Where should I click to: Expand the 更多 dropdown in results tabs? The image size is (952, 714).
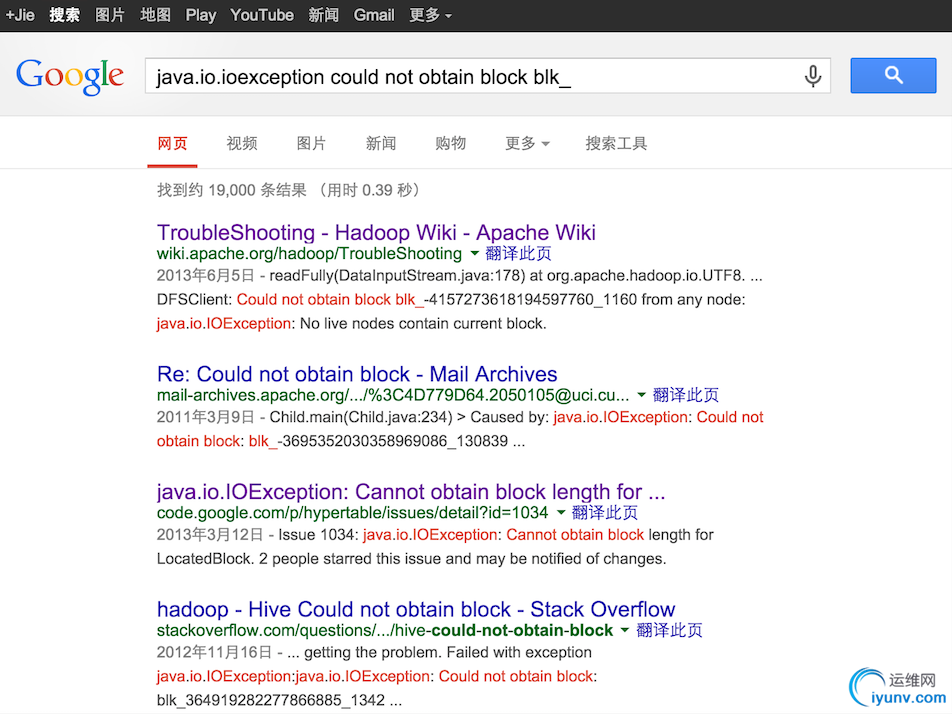[527, 143]
